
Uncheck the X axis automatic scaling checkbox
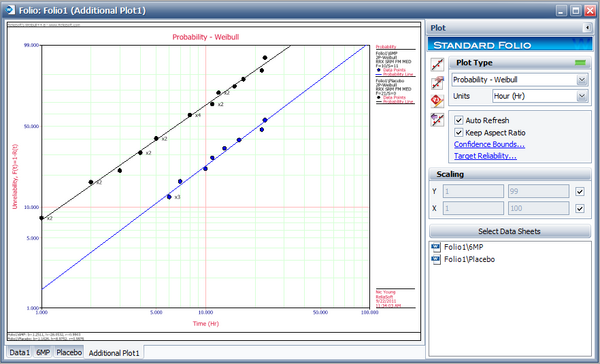580,208
